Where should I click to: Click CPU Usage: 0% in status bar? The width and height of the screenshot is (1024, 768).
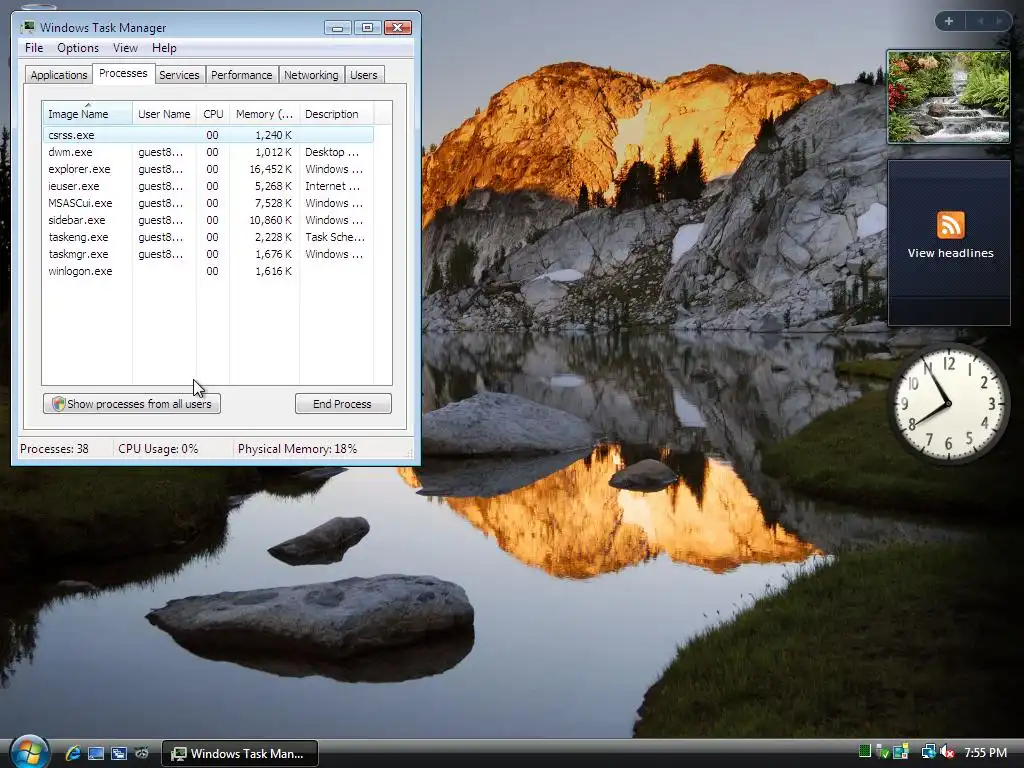coord(158,449)
